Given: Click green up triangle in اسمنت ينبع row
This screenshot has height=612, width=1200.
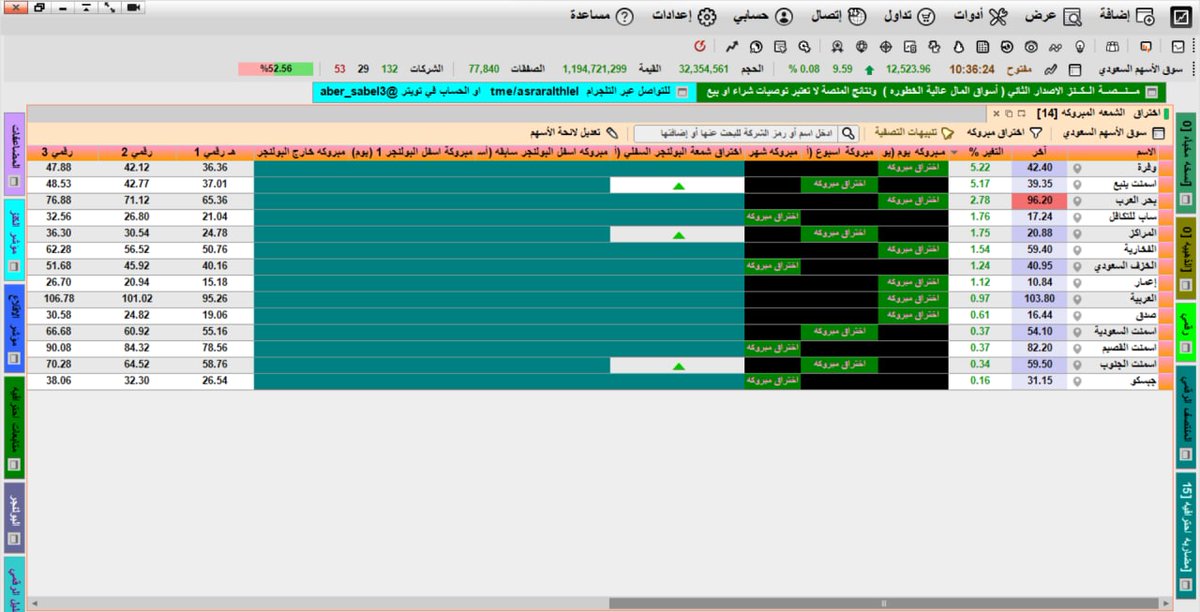Looking at the screenshot, I should pyautogui.click(x=678, y=185).
